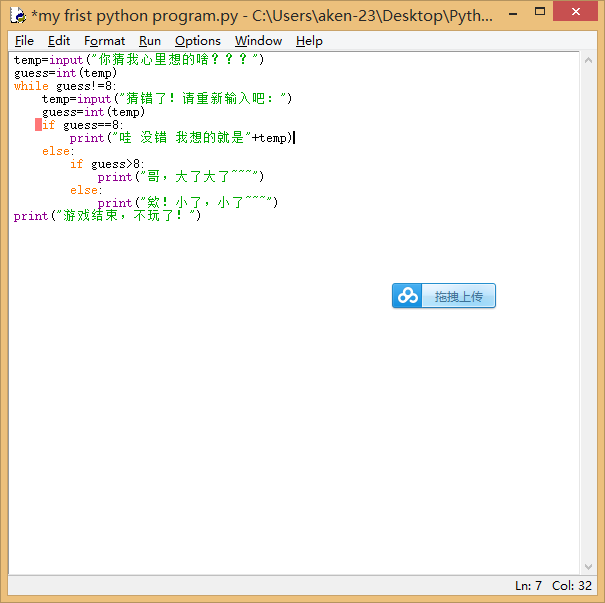The width and height of the screenshot is (605, 603).
Task: Open the Edit menu
Action: (59, 41)
